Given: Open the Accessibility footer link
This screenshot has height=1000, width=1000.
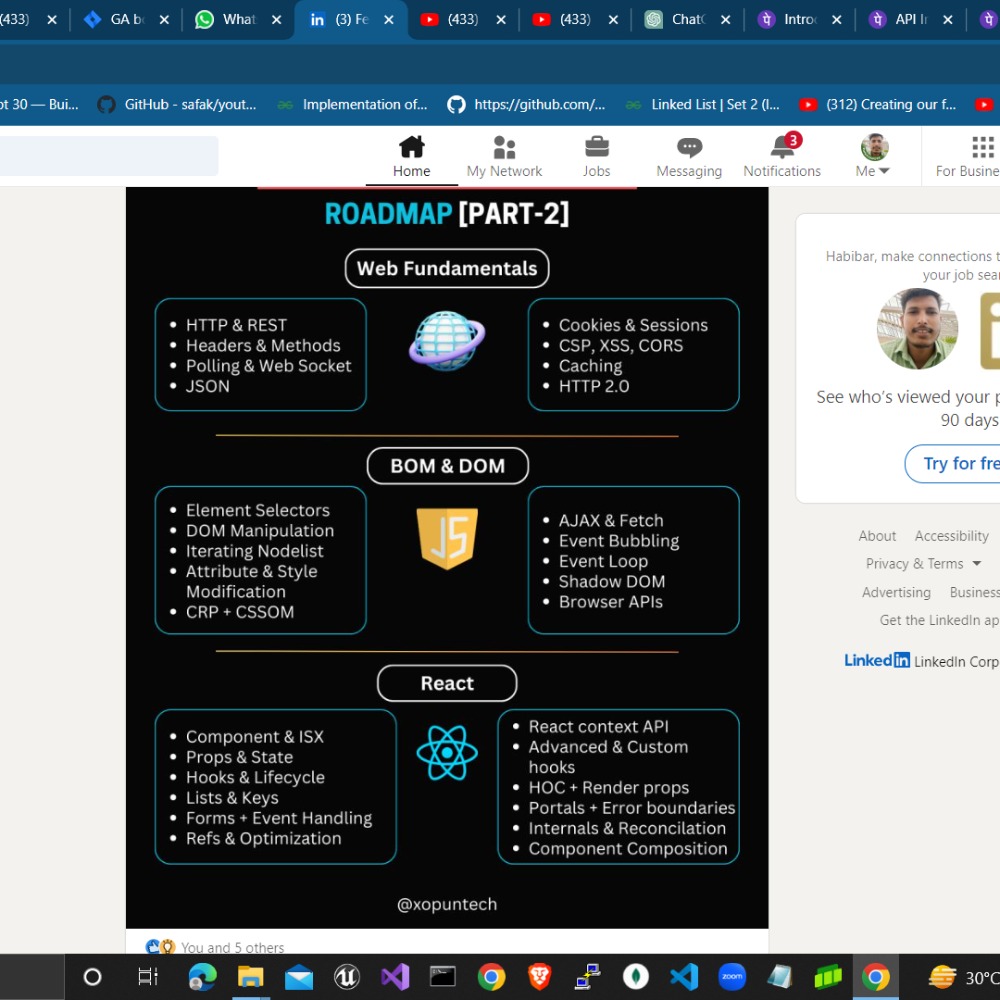Looking at the screenshot, I should click(952, 536).
